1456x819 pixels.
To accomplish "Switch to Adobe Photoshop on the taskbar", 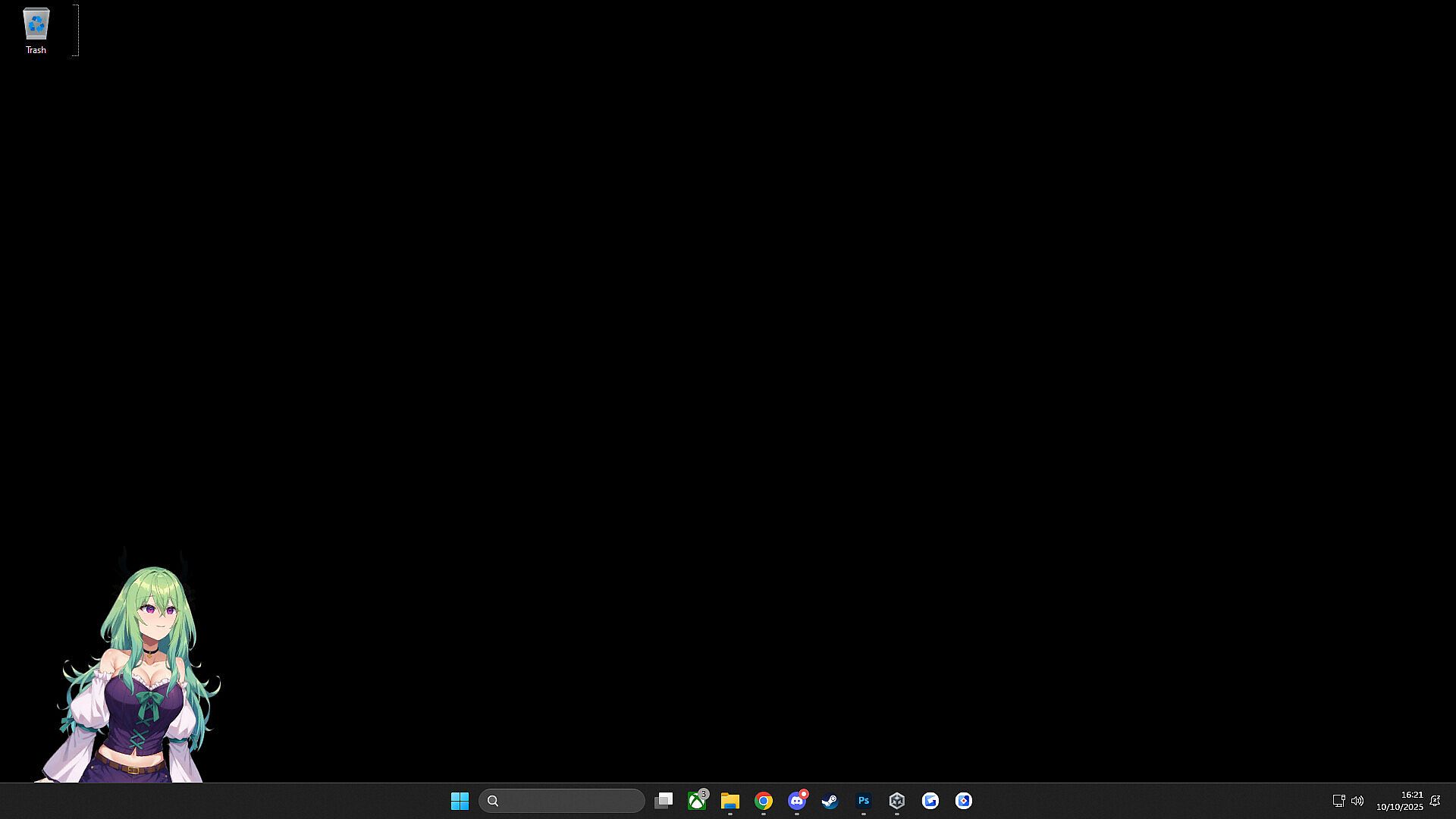I will 864,801.
